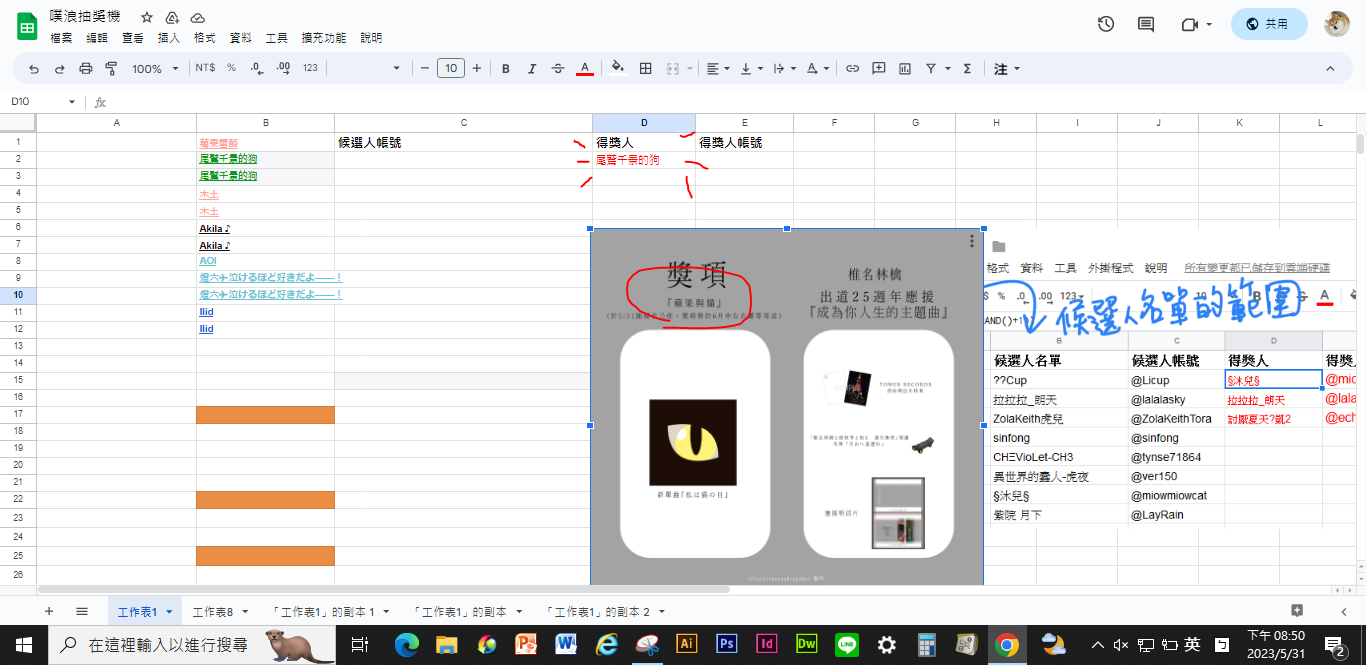Click the 共用 share button
This screenshot has height=665, width=1366.
pyautogui.click(x=1269, y=24)
